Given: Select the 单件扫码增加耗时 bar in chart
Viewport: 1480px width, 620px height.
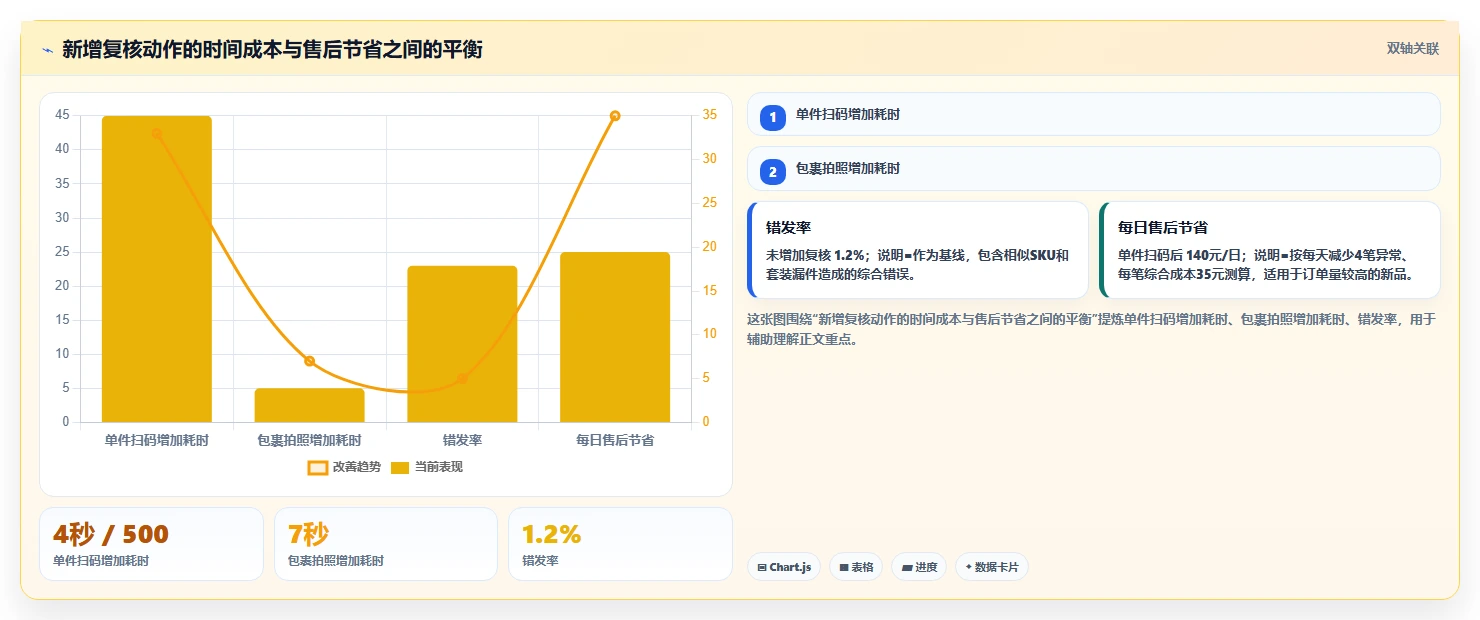Looking at the screenshot, I should click(x=157, y=269).
